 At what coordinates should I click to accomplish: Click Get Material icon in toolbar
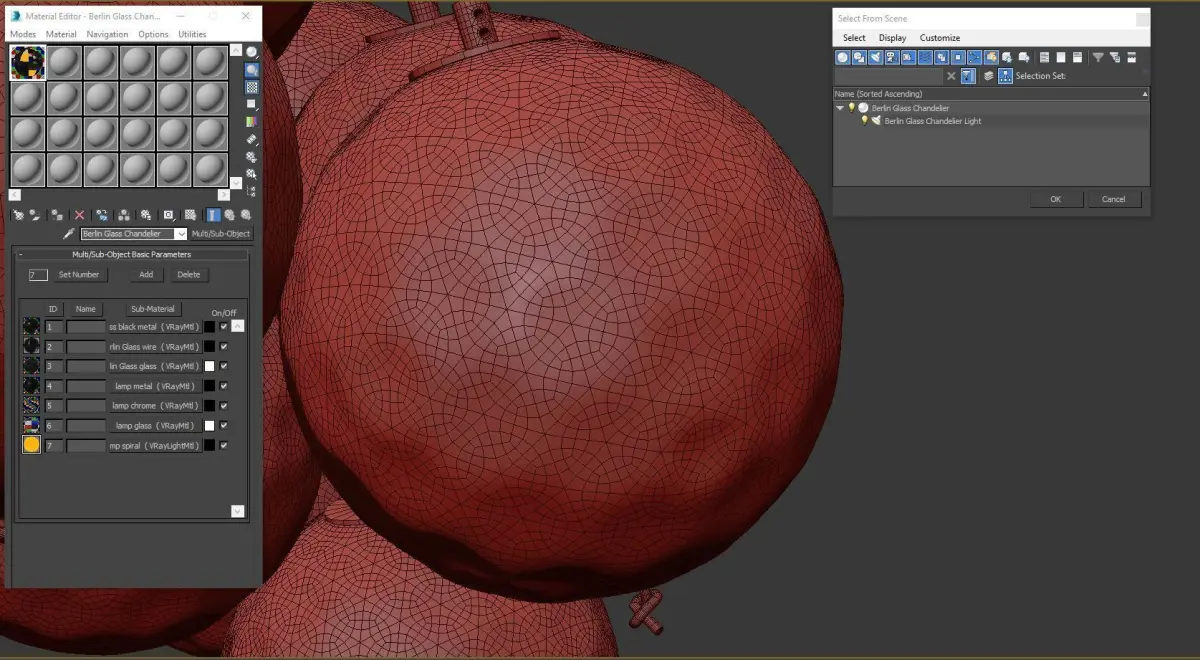pos(18,215)
